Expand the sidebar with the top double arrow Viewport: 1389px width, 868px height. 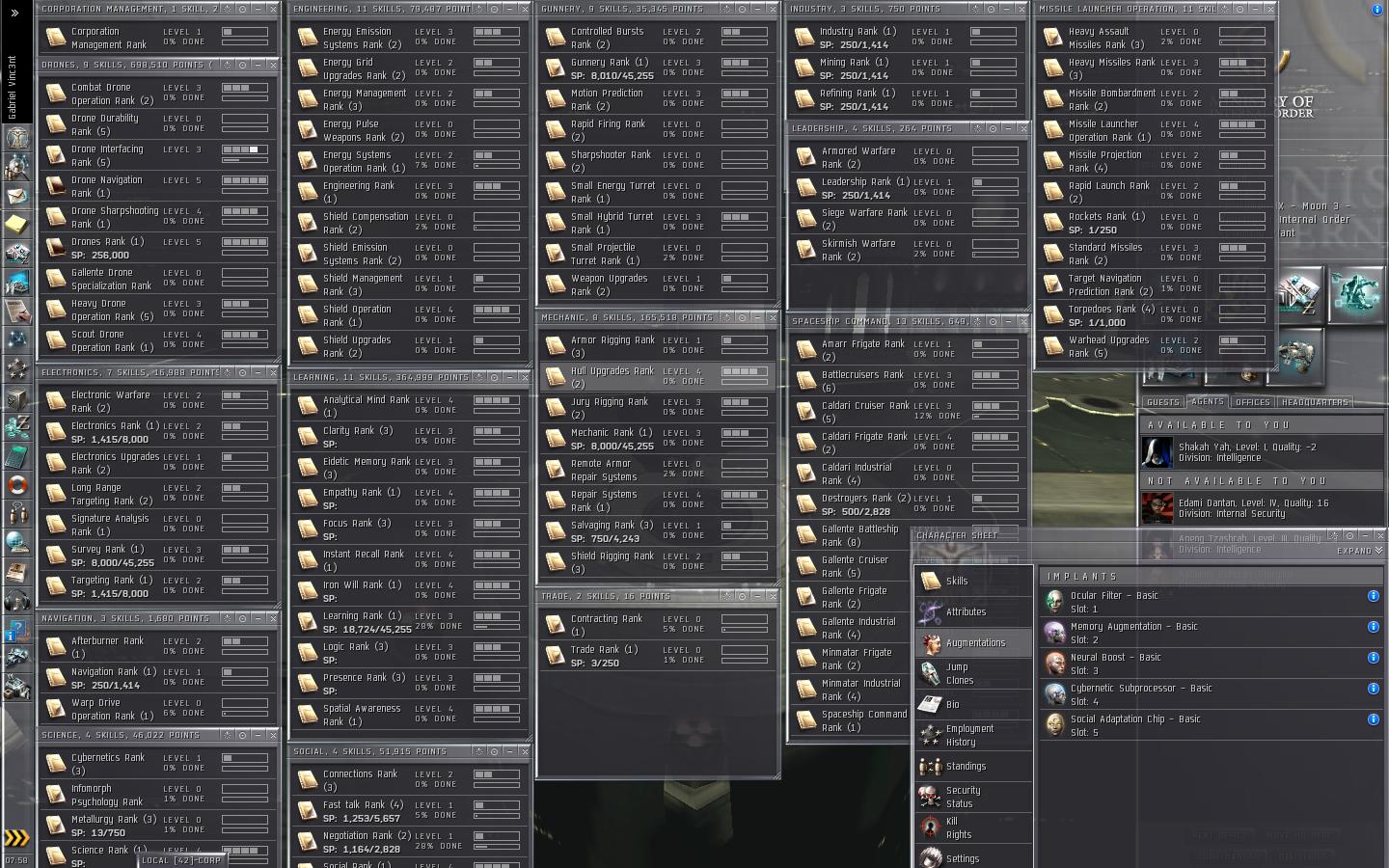click(x=14, y=13)
